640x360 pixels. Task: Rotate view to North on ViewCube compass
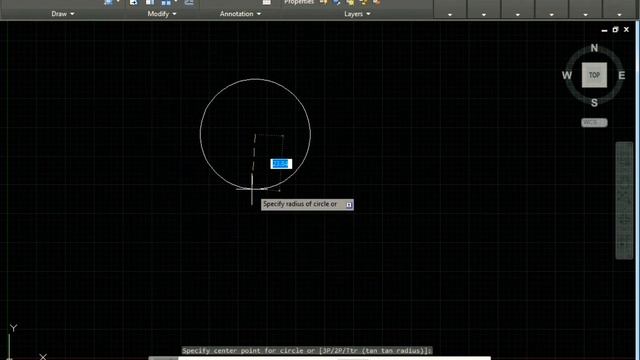click(594, 48)
